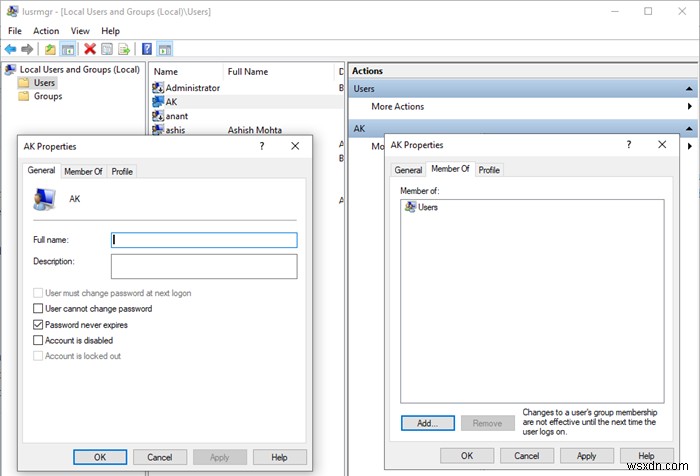700x476 pixels.
Task: Click the Groups folder icon in tree
Action: [24, 96]
